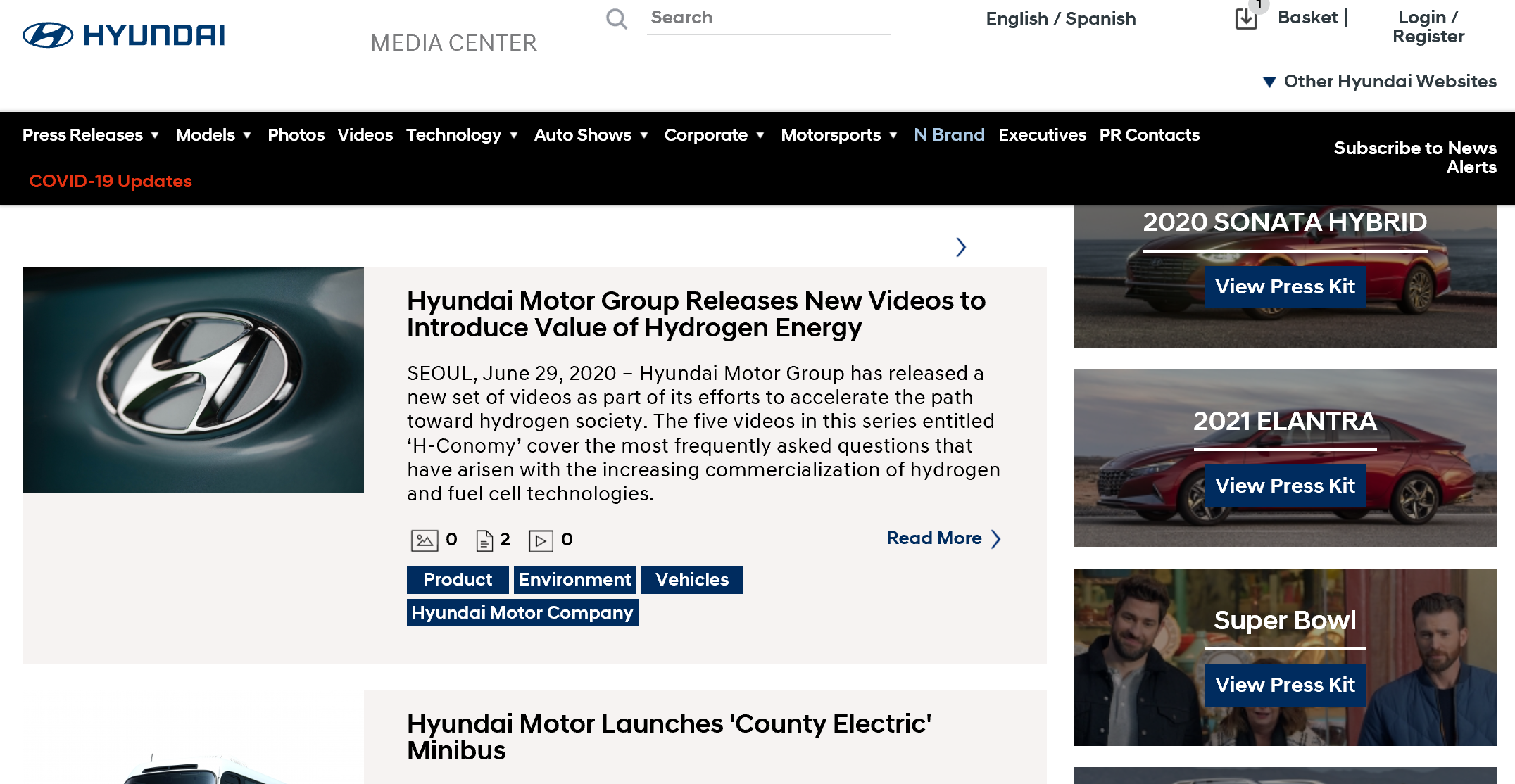Open PR Contacts nav item
1515x784 pixels.
pyautogui.click(x=1150, y=135)
